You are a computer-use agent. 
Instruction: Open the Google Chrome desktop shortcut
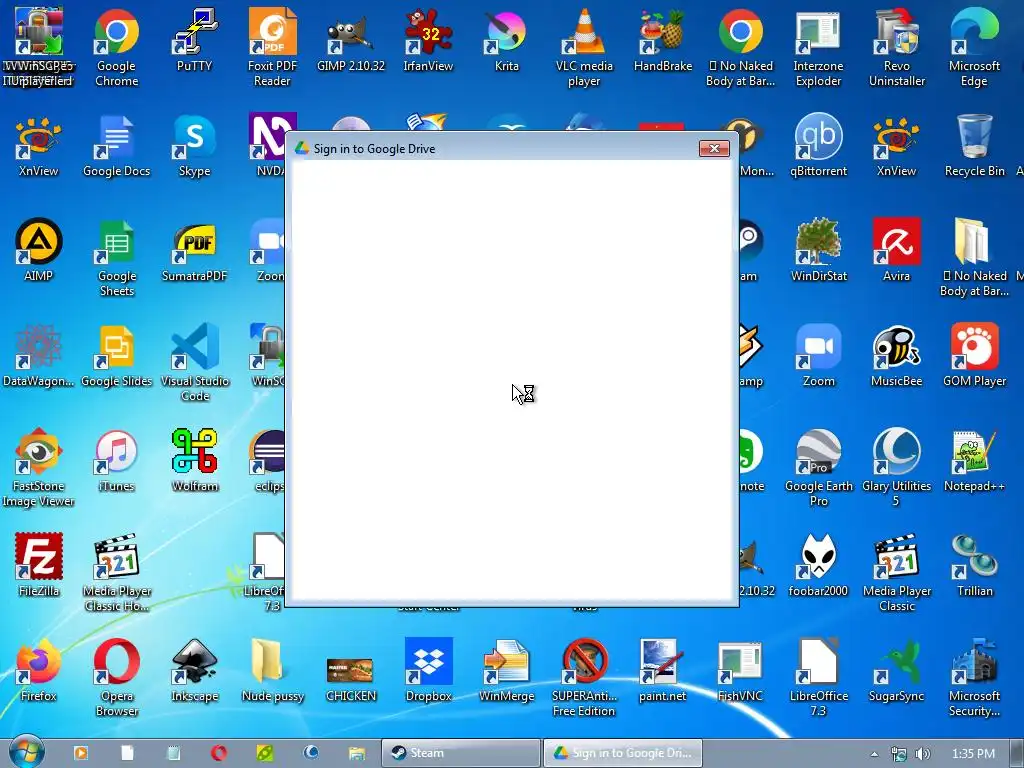[116, 47]
